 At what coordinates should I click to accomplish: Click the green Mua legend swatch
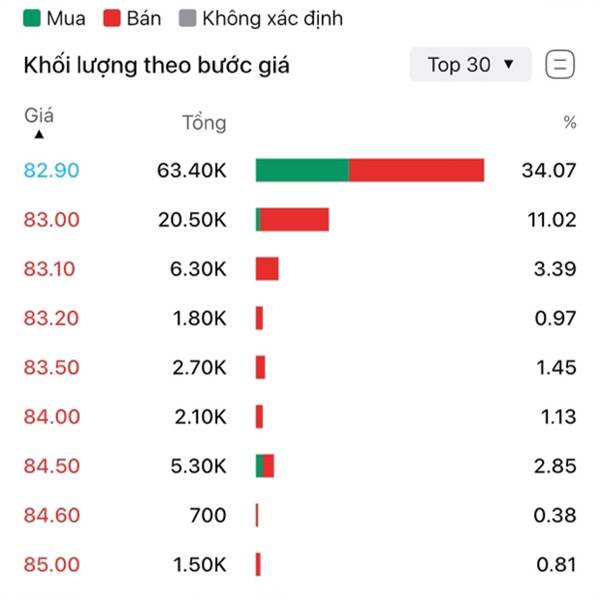[x=31, y=18]
